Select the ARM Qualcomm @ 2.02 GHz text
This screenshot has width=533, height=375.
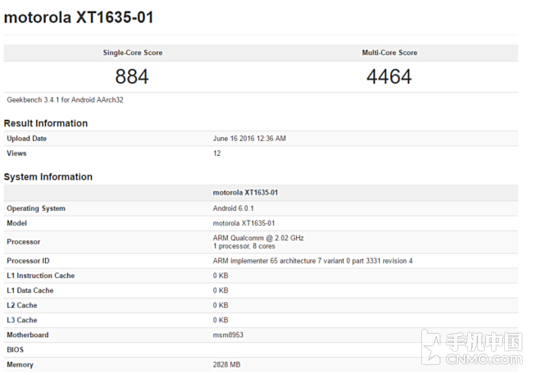[258, 238]
